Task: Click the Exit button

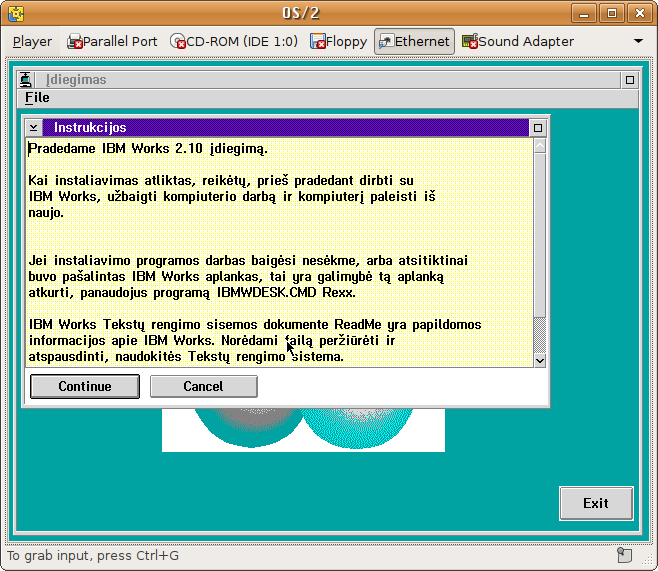Action: (x=596, y=503)
